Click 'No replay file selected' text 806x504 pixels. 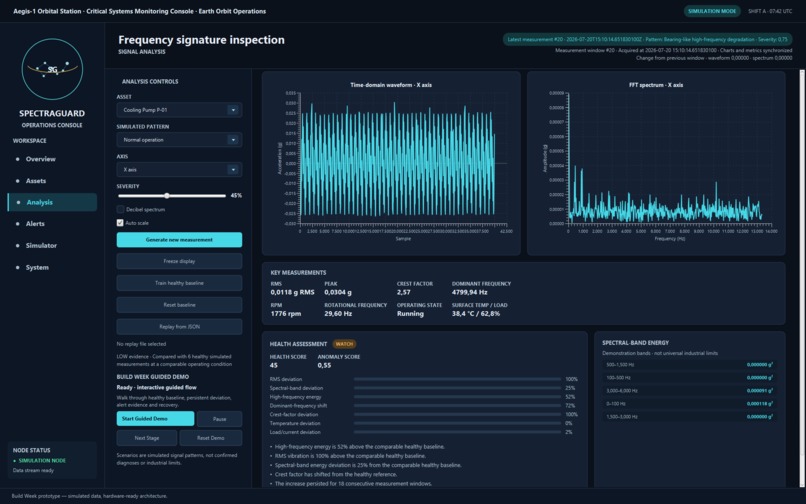tap(141, 344)
